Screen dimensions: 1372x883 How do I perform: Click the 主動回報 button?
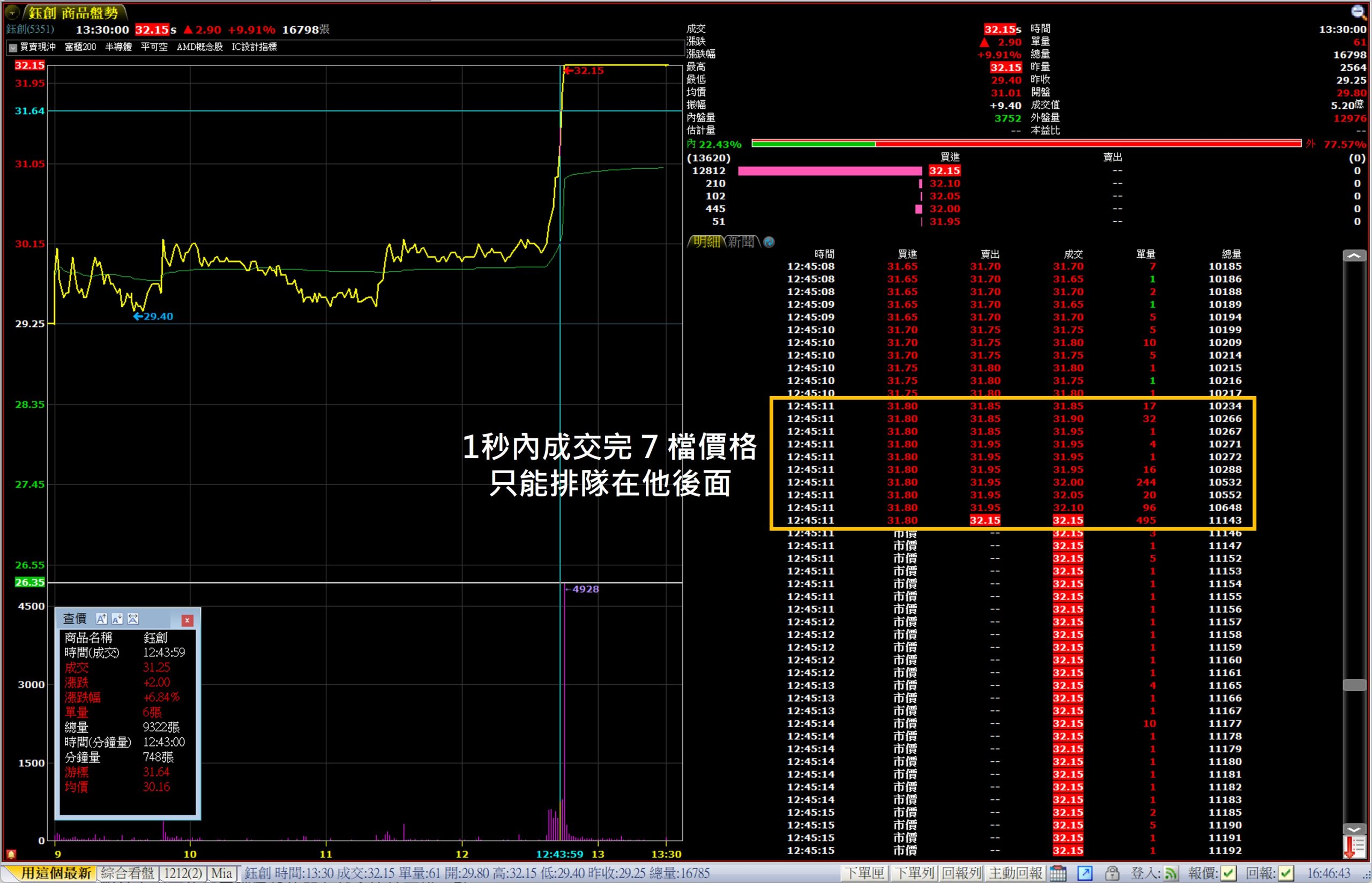pos(1016,873)
